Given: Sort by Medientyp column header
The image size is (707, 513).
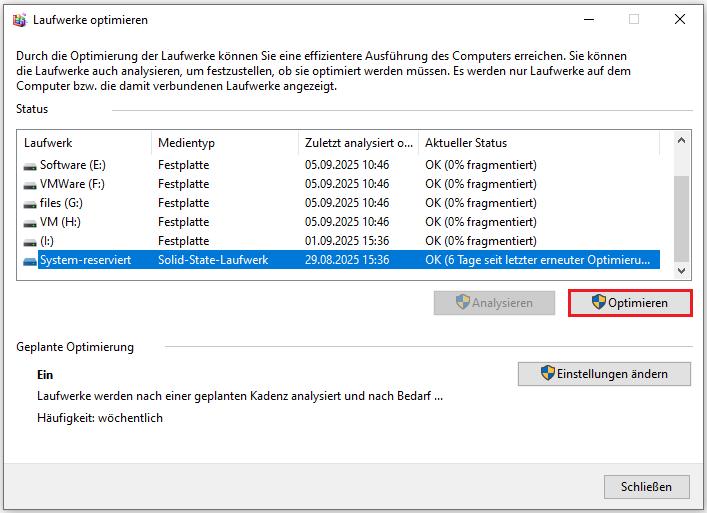Looking at the screenshot, I should (x=225, y=143).
